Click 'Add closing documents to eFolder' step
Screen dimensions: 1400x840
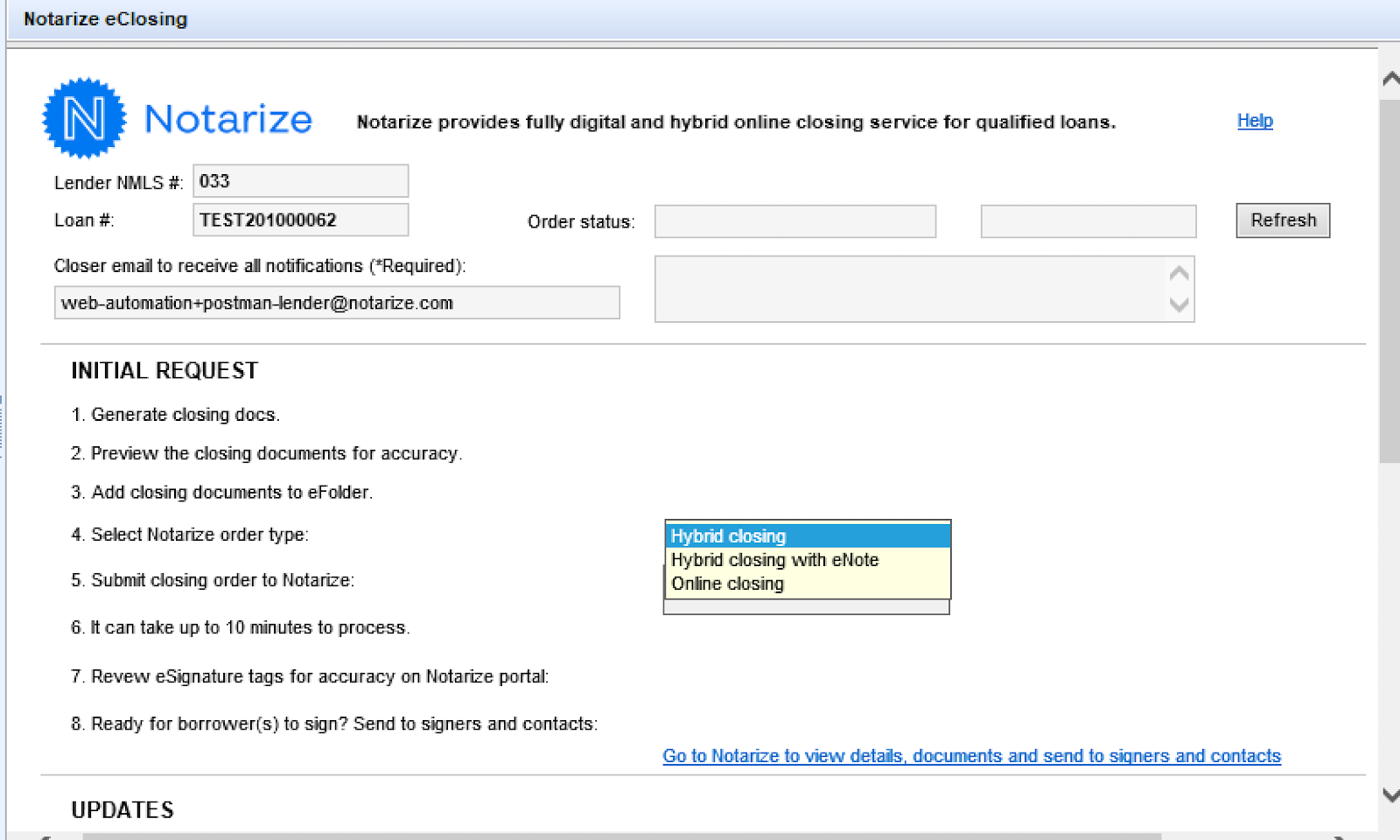[222, 493]
